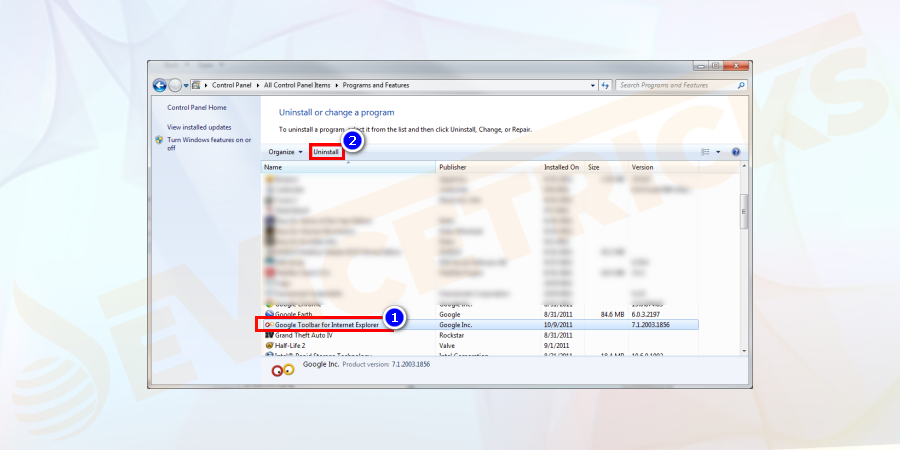Click the magnifier icon in search box
This screenshot has height=450, width=900.
[x=742, y=86]
